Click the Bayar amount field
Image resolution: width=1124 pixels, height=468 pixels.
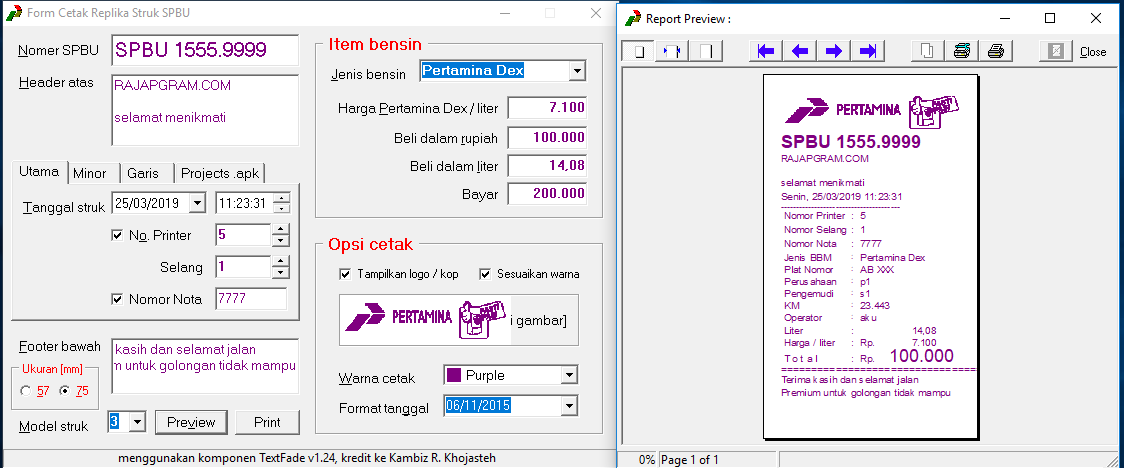548,194
